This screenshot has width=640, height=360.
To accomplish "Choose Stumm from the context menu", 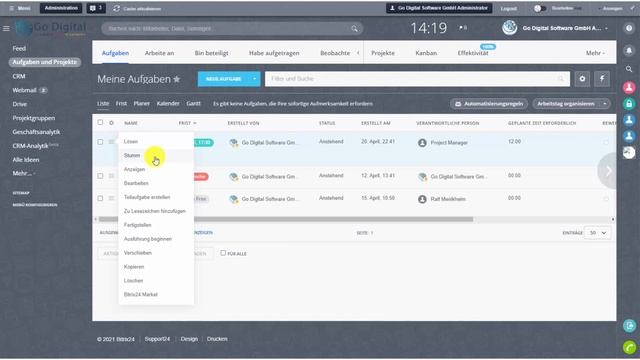I will tap(132, 156).
